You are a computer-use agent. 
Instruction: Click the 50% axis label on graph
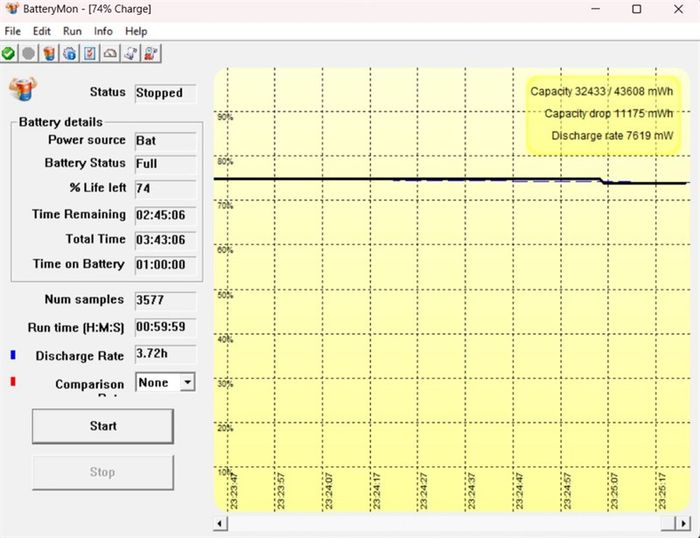coord(225,295)
